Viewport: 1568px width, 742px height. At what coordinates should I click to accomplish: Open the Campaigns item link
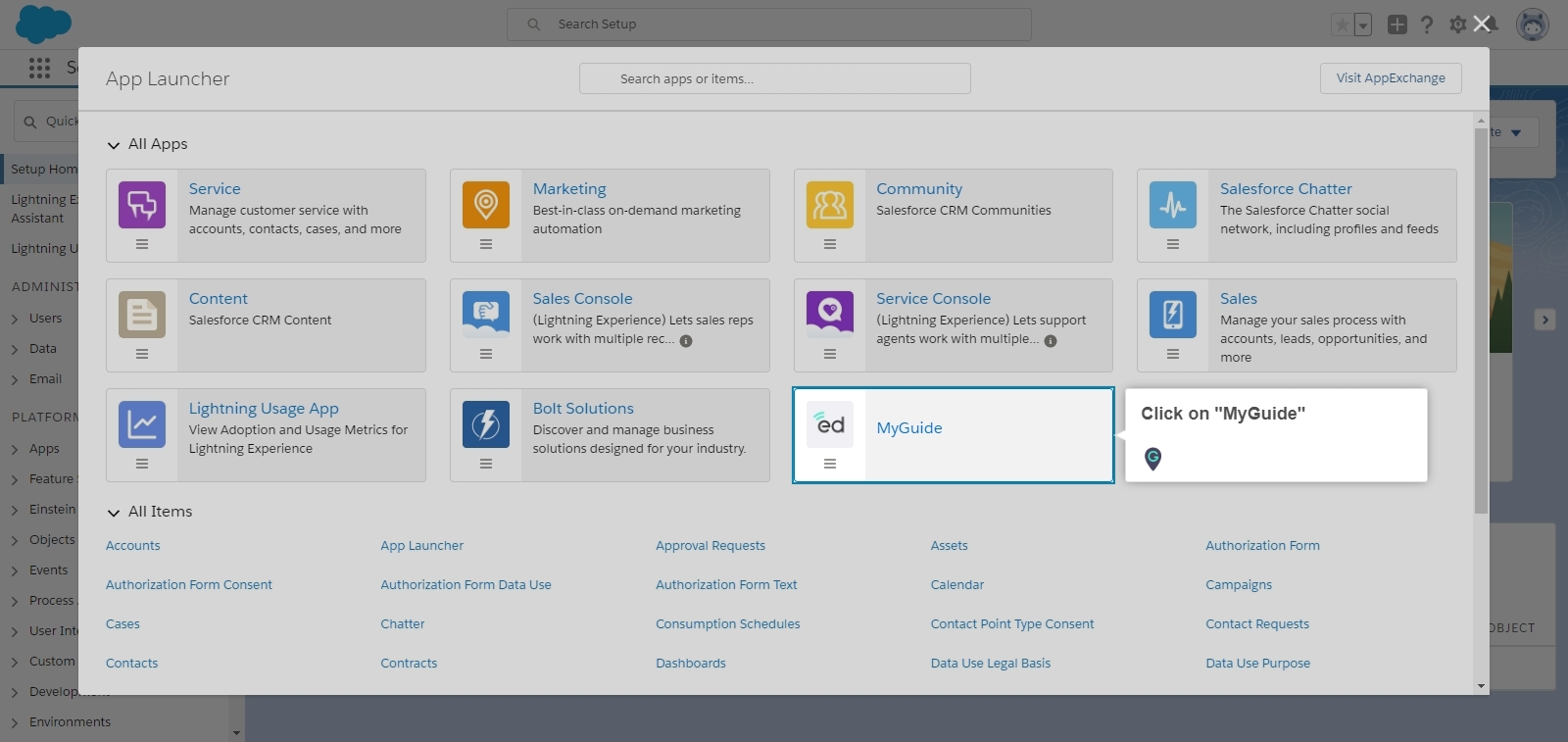[x=1239, y=585]
